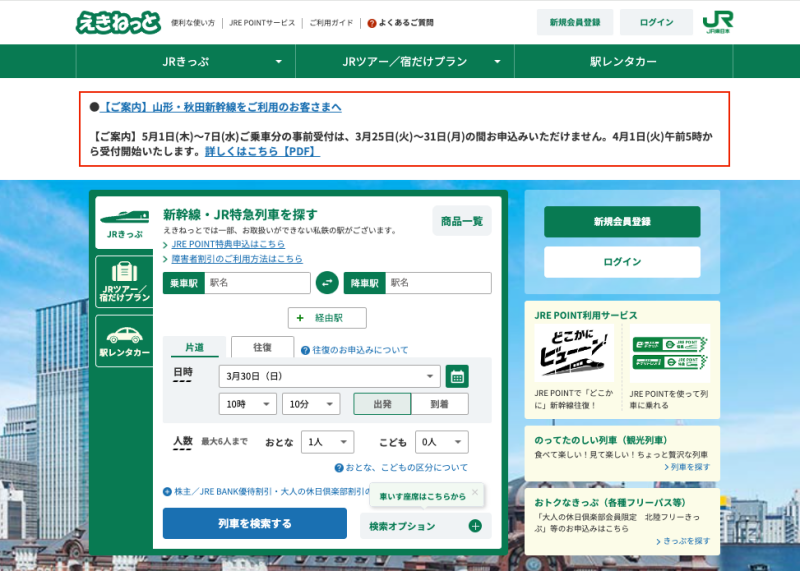
Task: Open the ご利用ガイド header link
Action: [x=331, y=23]
